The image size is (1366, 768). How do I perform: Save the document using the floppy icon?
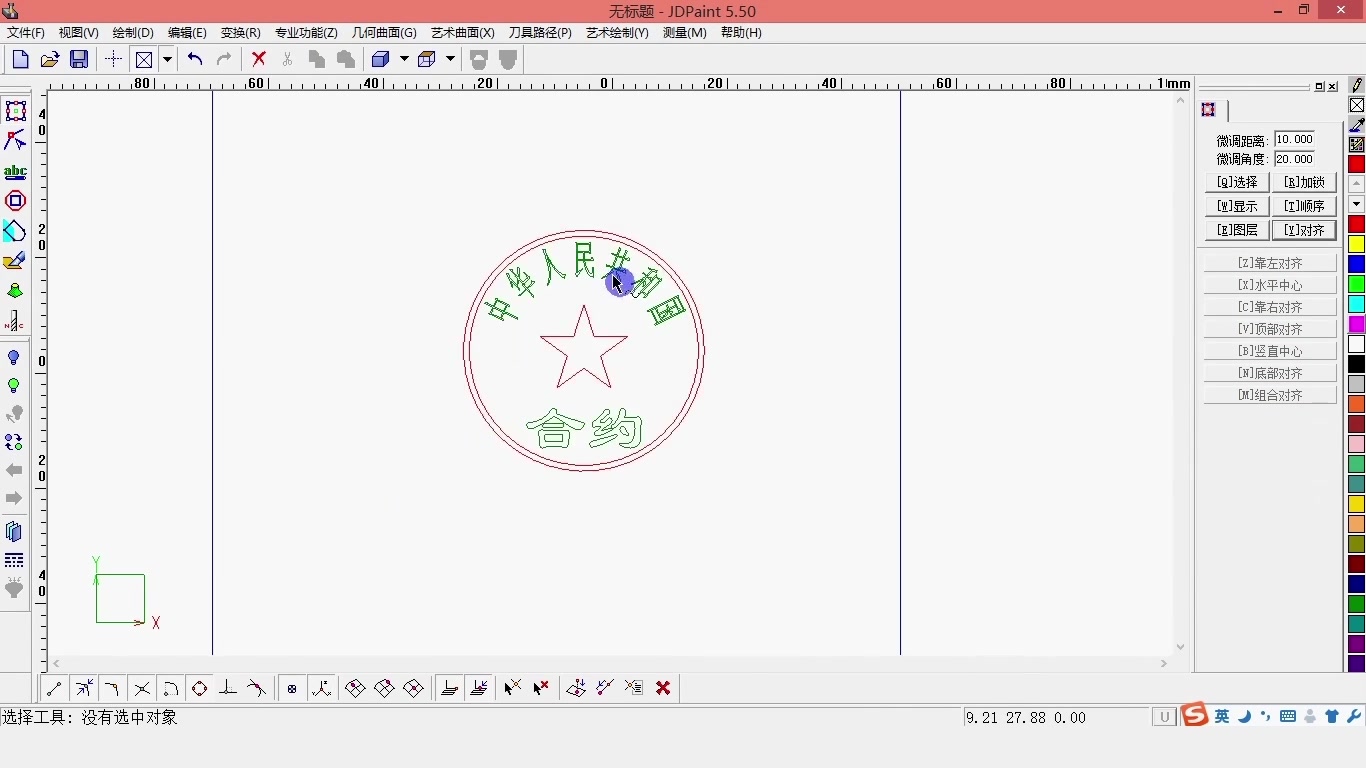[x=79, y=60]
